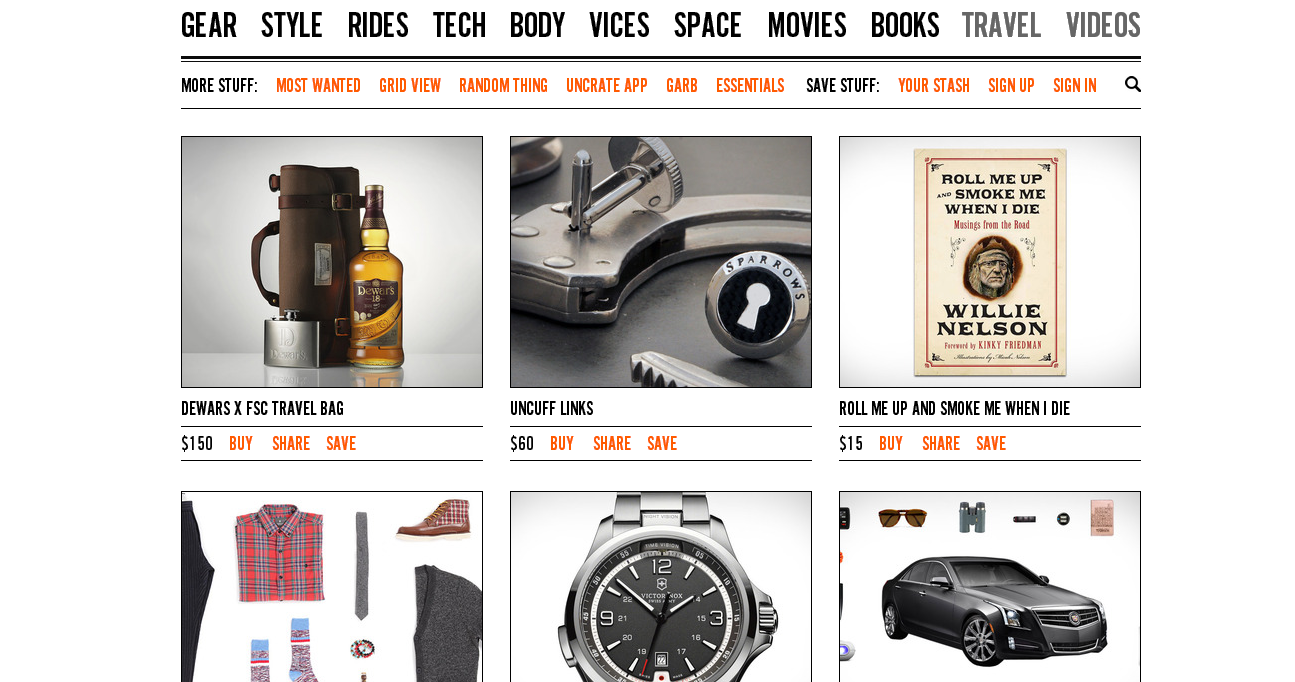Open the Willie Nelson book image
This screenshot has height=682, width=1295.
(x=990, y=262)
